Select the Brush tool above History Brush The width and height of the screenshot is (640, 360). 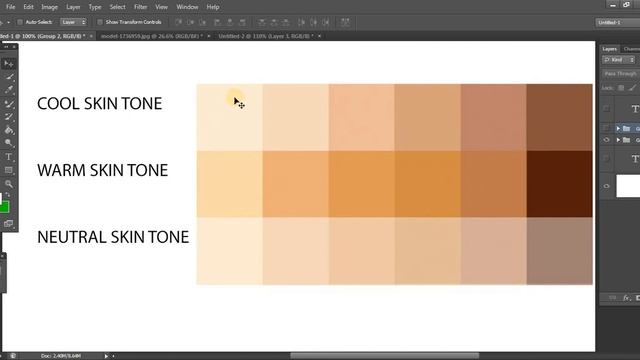click(8, 104)
